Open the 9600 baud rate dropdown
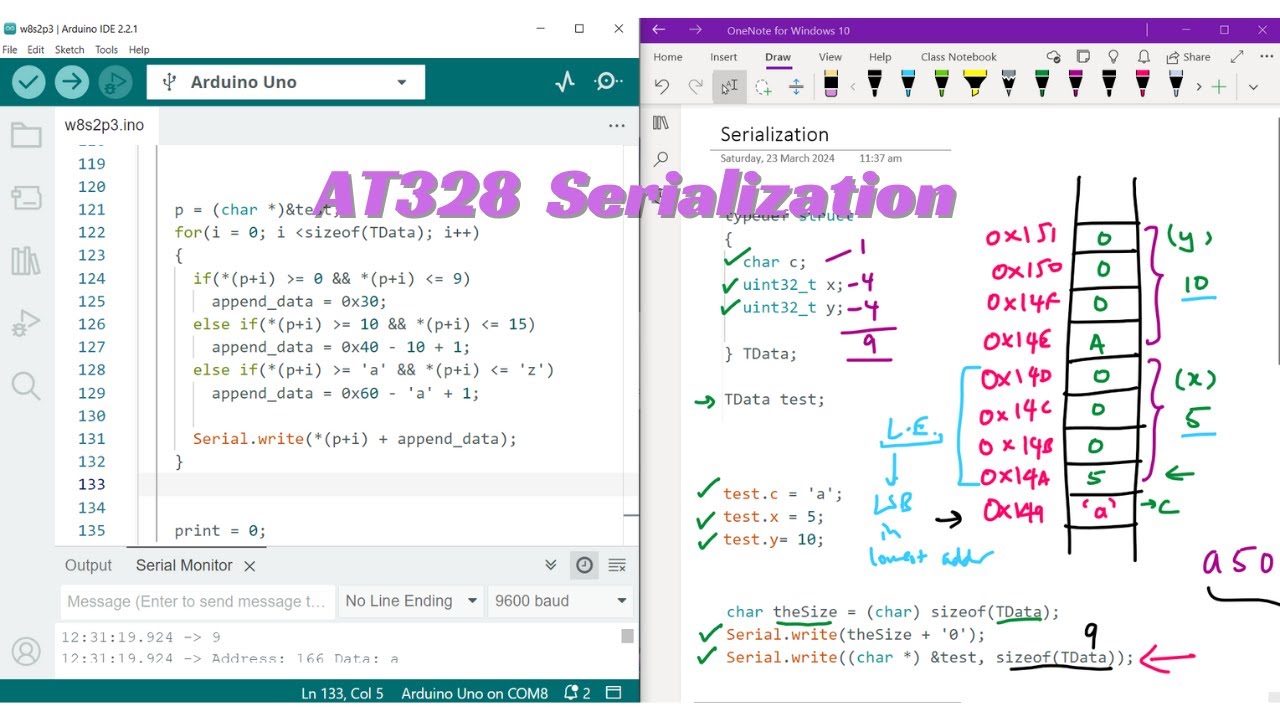Viewport: 1280px width, 720px height. (x=560, y=601)
